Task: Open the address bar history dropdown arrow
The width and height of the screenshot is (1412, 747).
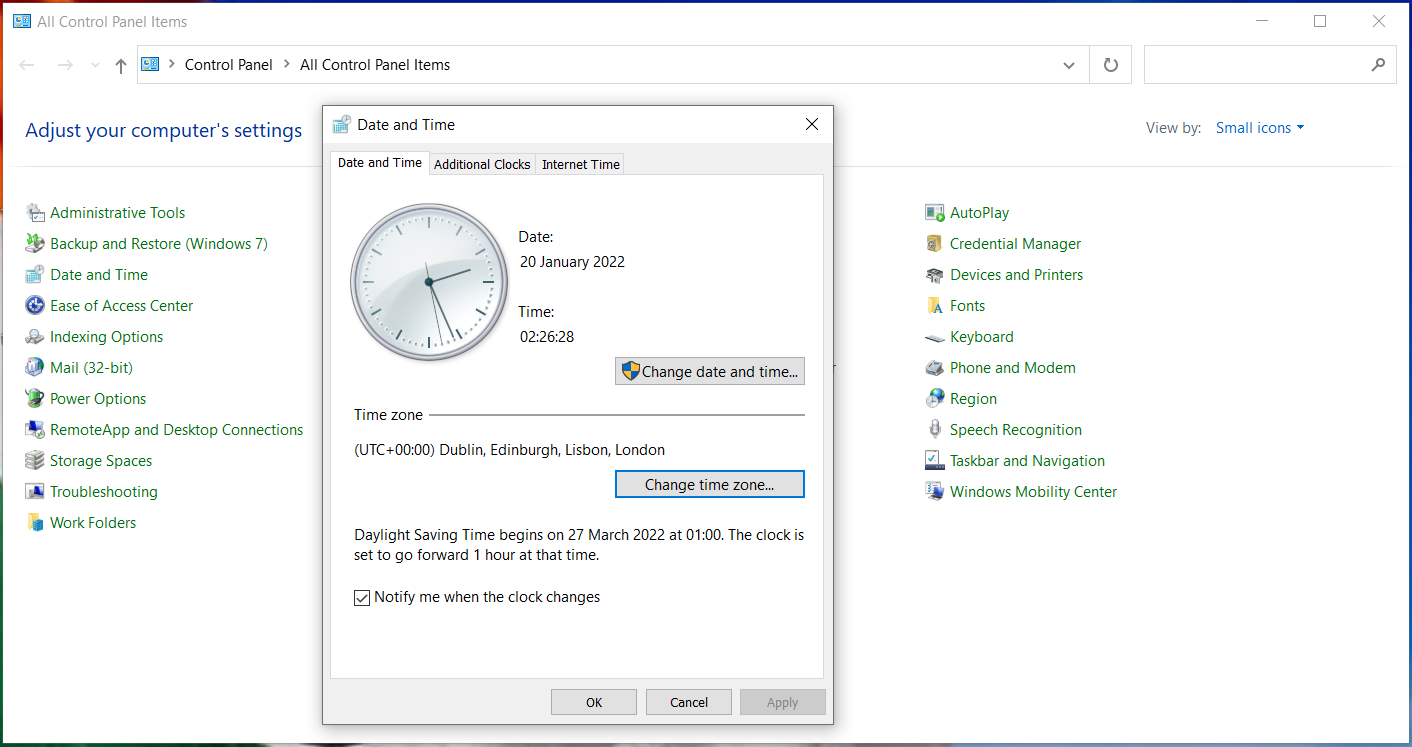Action: [1068, 65]
